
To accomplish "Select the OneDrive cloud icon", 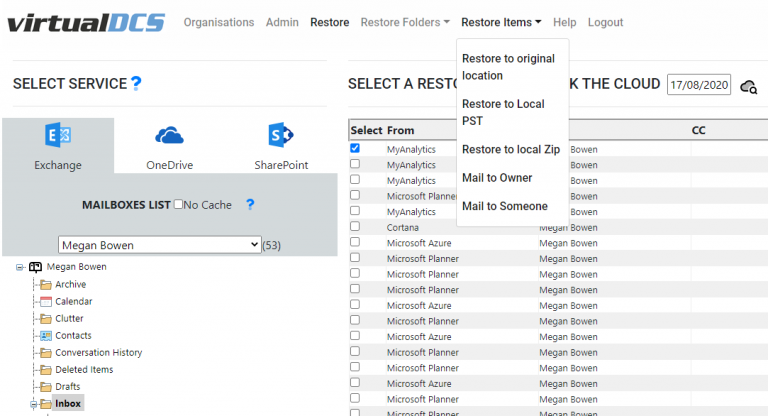I will click(169, 135).
